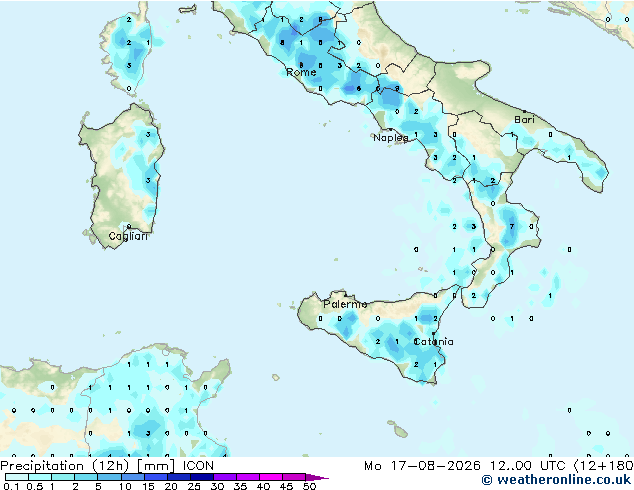
Task: Click the 30 legend scale label
Action: [x=217, y=486]
